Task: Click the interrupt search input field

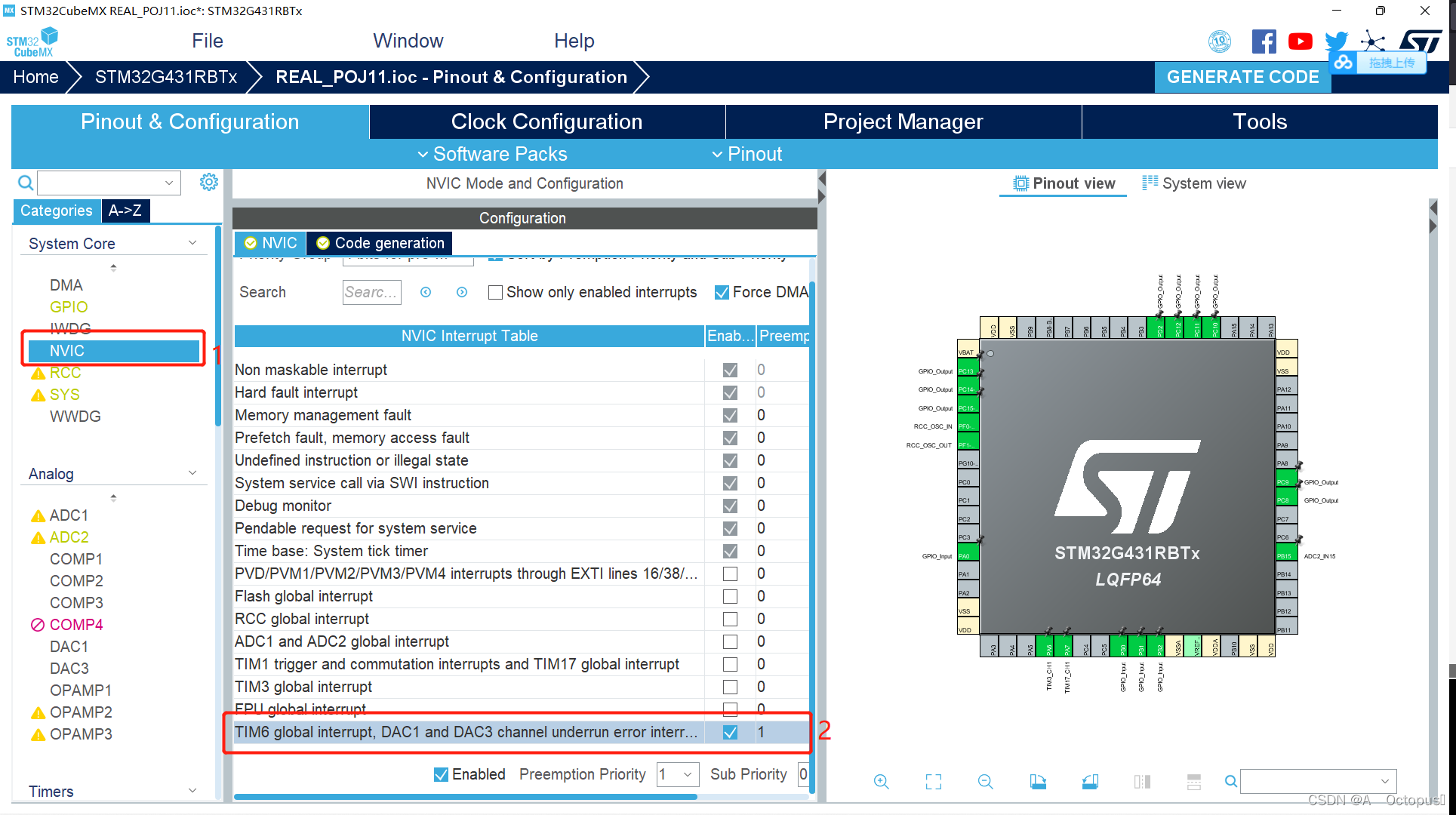Action: coord(370,292)
